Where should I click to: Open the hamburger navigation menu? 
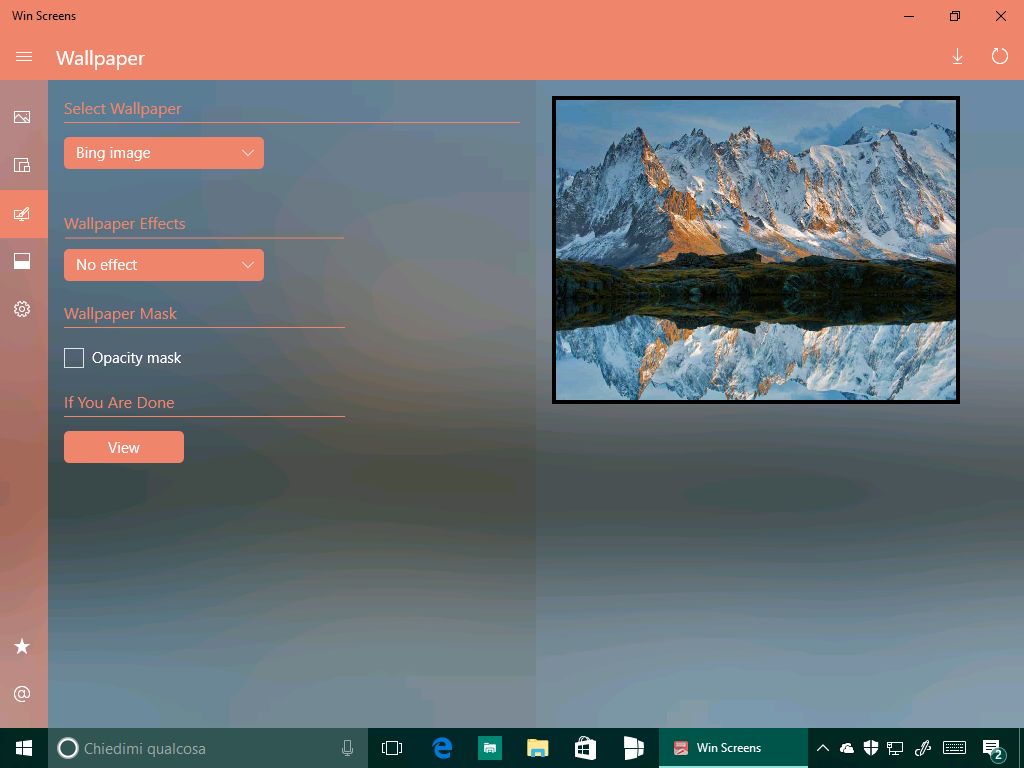[24, 57]
